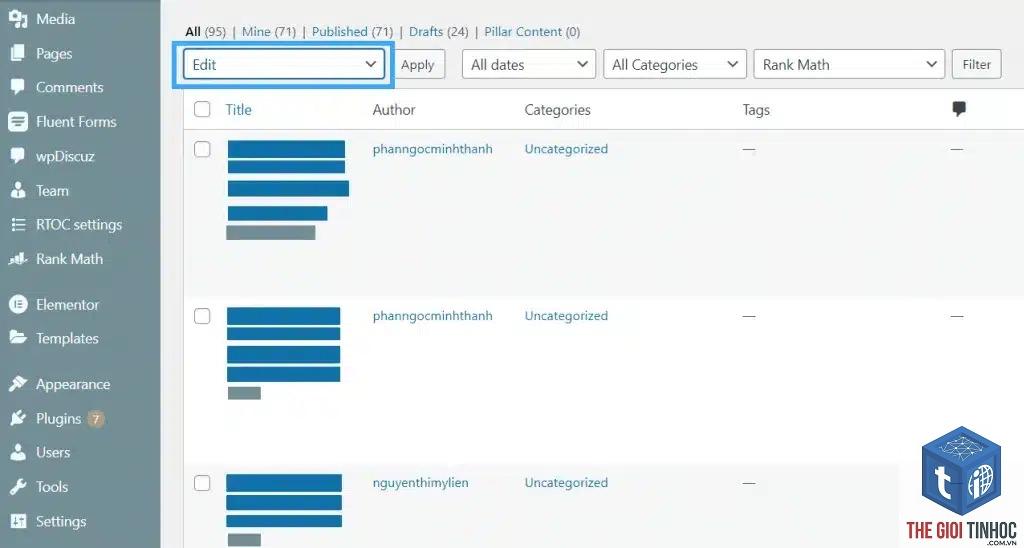Open the Pages menu item
This screenshot has width=1024, height=548.
[x=54, y=54]
